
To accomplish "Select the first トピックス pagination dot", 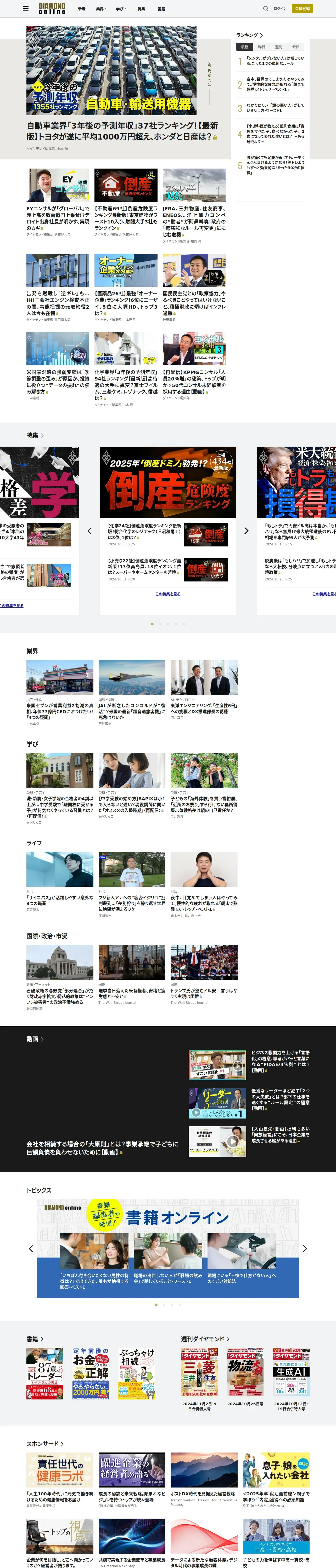I will click(156, 1305).
